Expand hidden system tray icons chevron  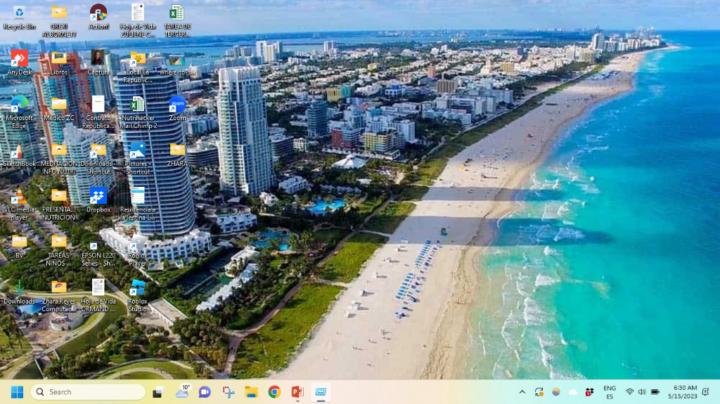pos(521,392)
